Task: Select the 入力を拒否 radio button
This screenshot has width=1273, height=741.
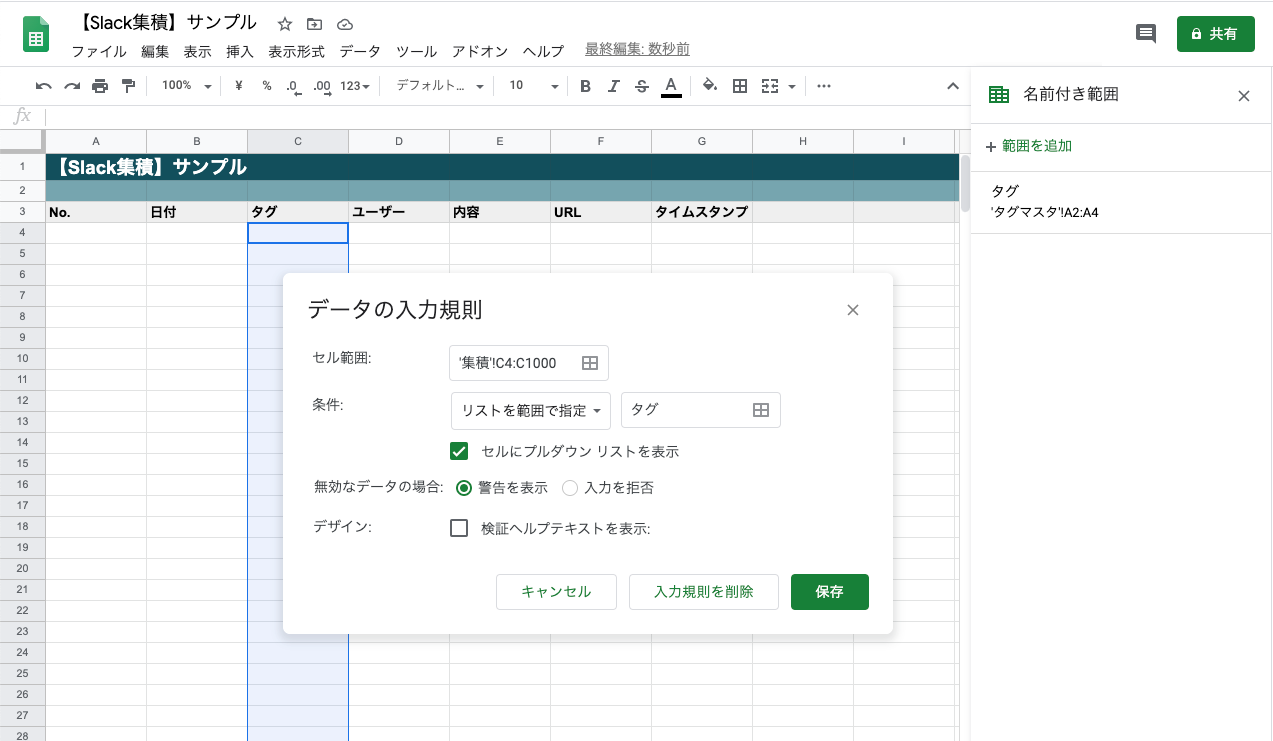Action: point(570,488)
